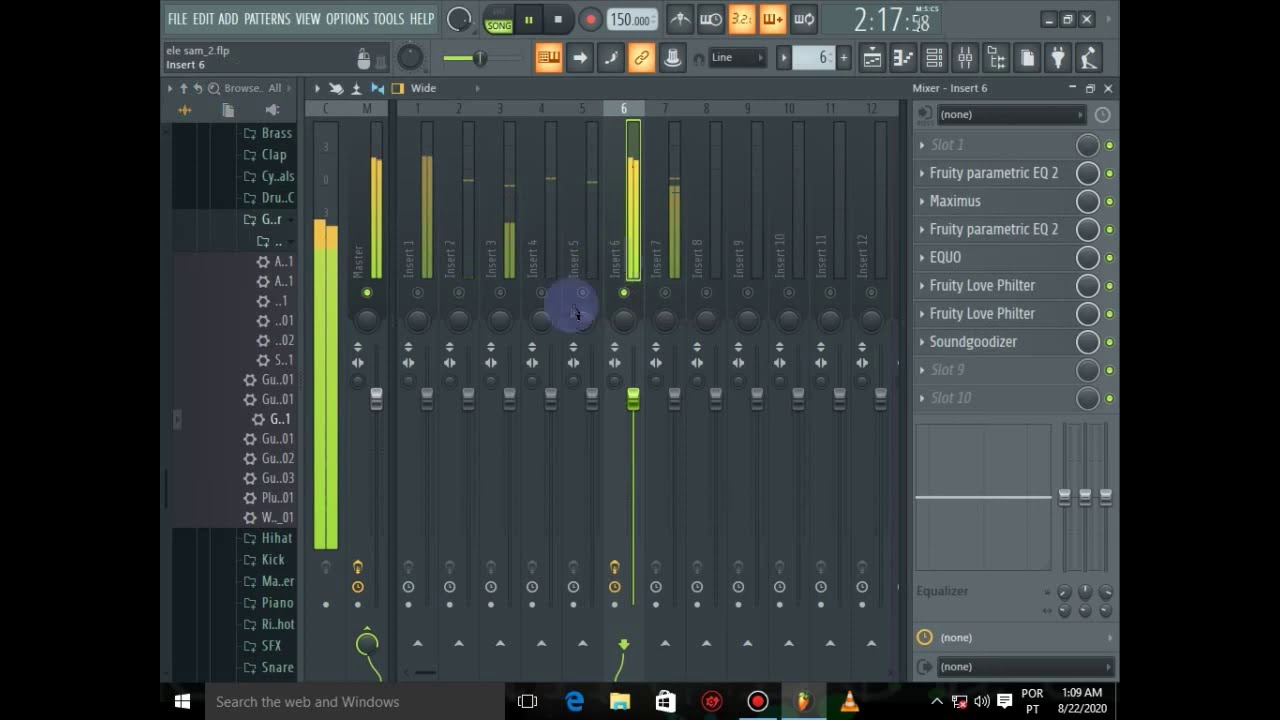
Task: Click Search the web and Windows box
Action: coord(354,702)
